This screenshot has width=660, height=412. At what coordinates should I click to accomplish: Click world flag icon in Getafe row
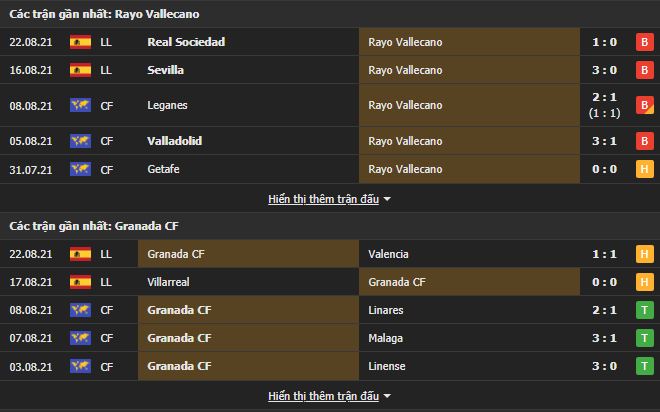(80, 169)
